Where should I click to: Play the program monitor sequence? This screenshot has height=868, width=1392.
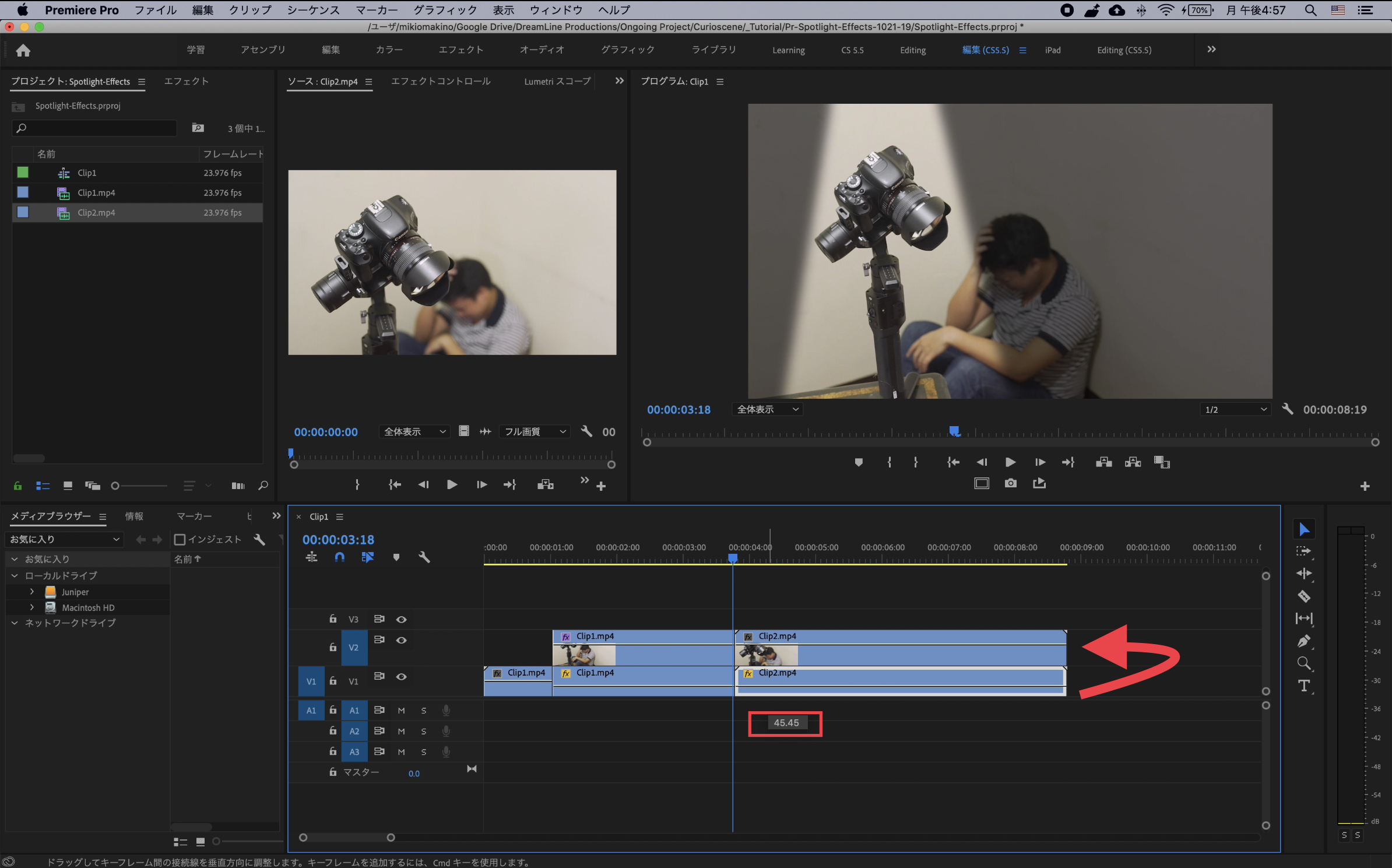[1010, 462]
